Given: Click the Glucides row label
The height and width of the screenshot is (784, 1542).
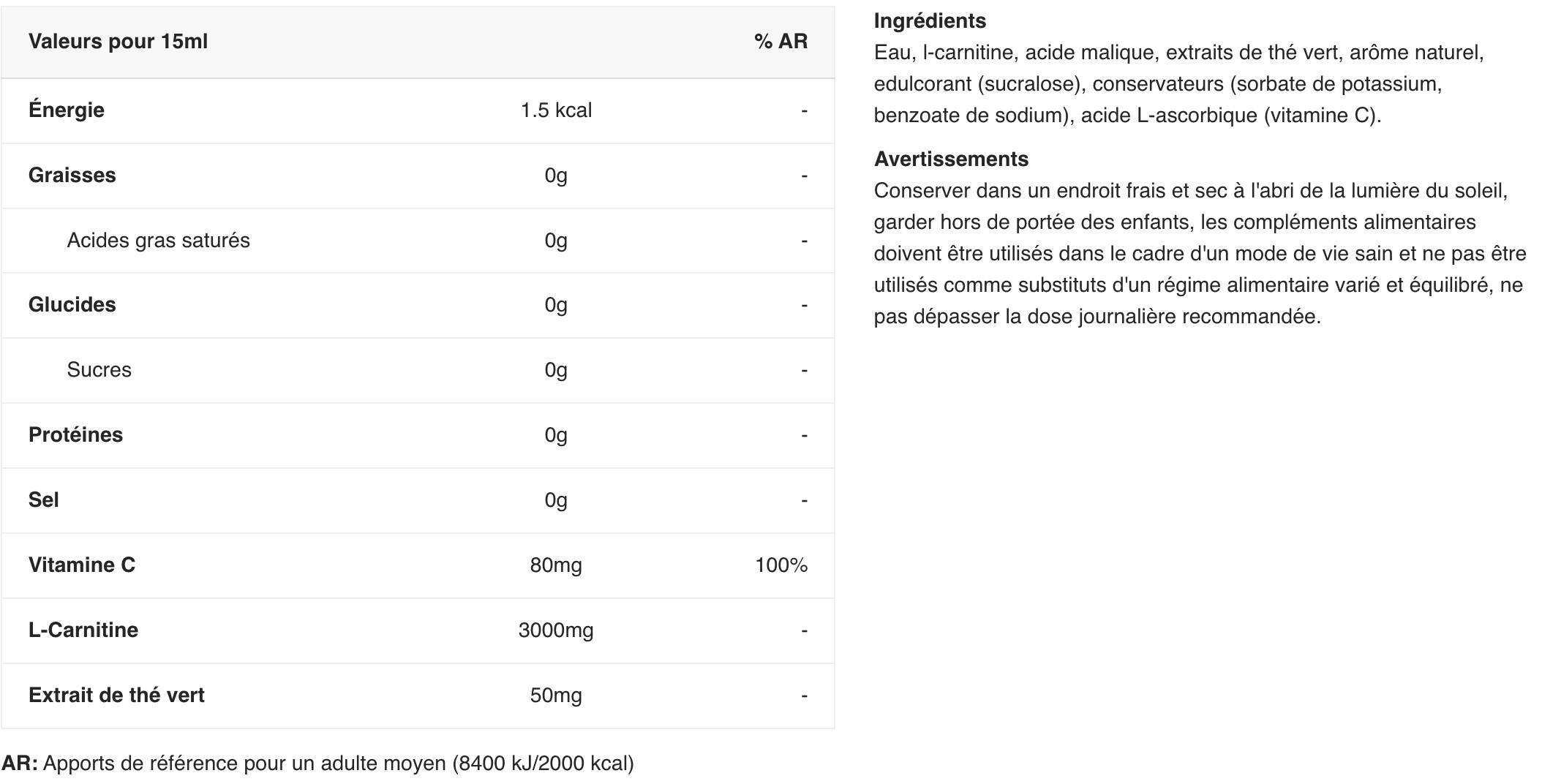Looking at the screenshot, I should [72, 305].
